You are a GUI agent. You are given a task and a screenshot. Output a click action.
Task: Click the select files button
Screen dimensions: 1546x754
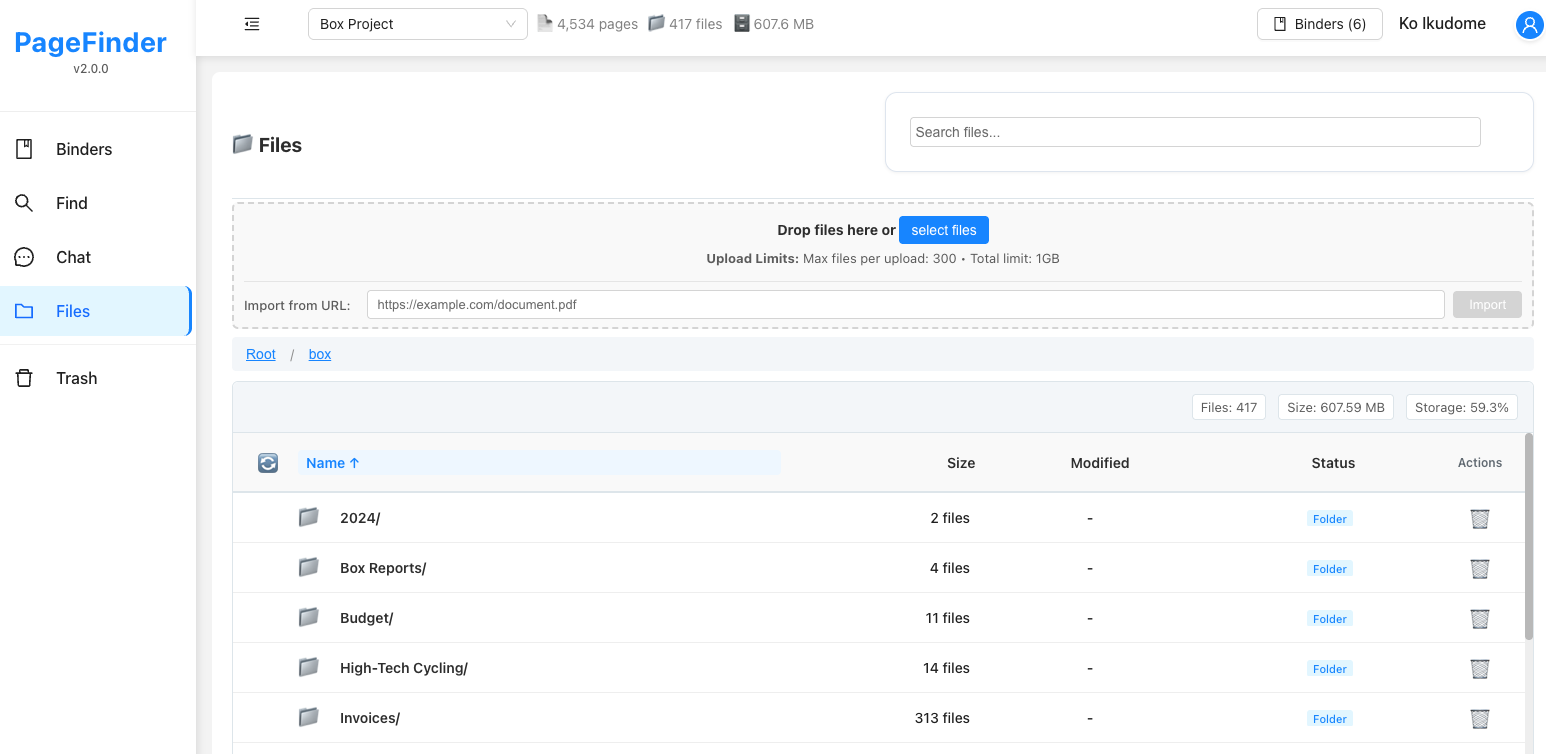(x=943, y=230)
